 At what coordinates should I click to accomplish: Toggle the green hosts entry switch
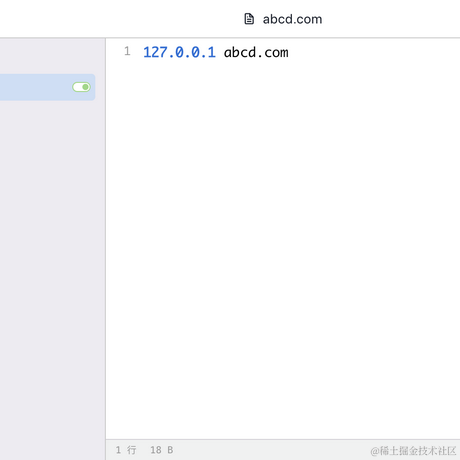tap(81, 87)
